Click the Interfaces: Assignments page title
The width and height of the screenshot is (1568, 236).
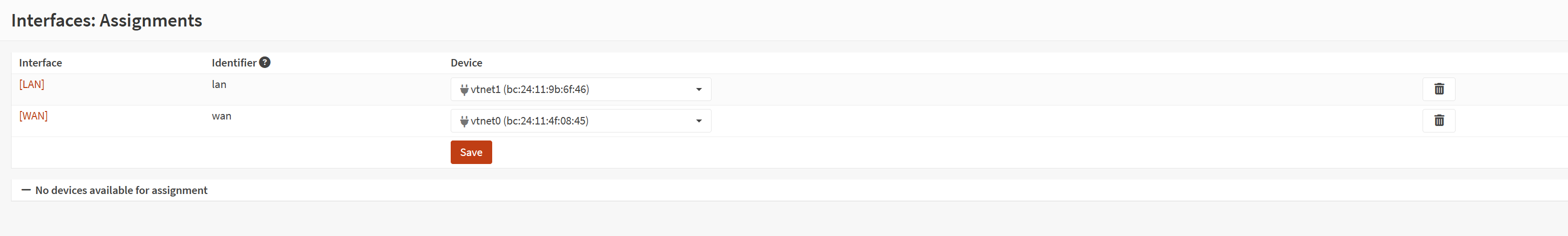(106, 20)
